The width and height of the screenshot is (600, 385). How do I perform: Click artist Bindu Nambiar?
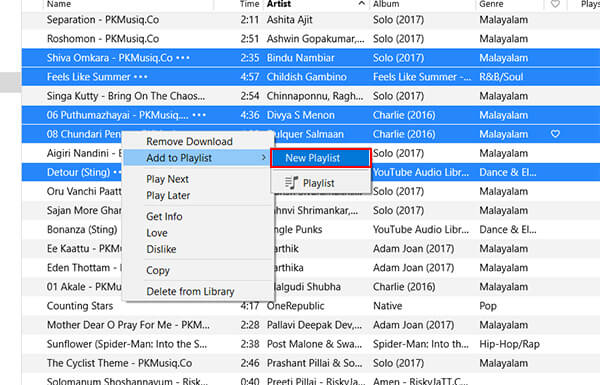[x=300, y=58]
